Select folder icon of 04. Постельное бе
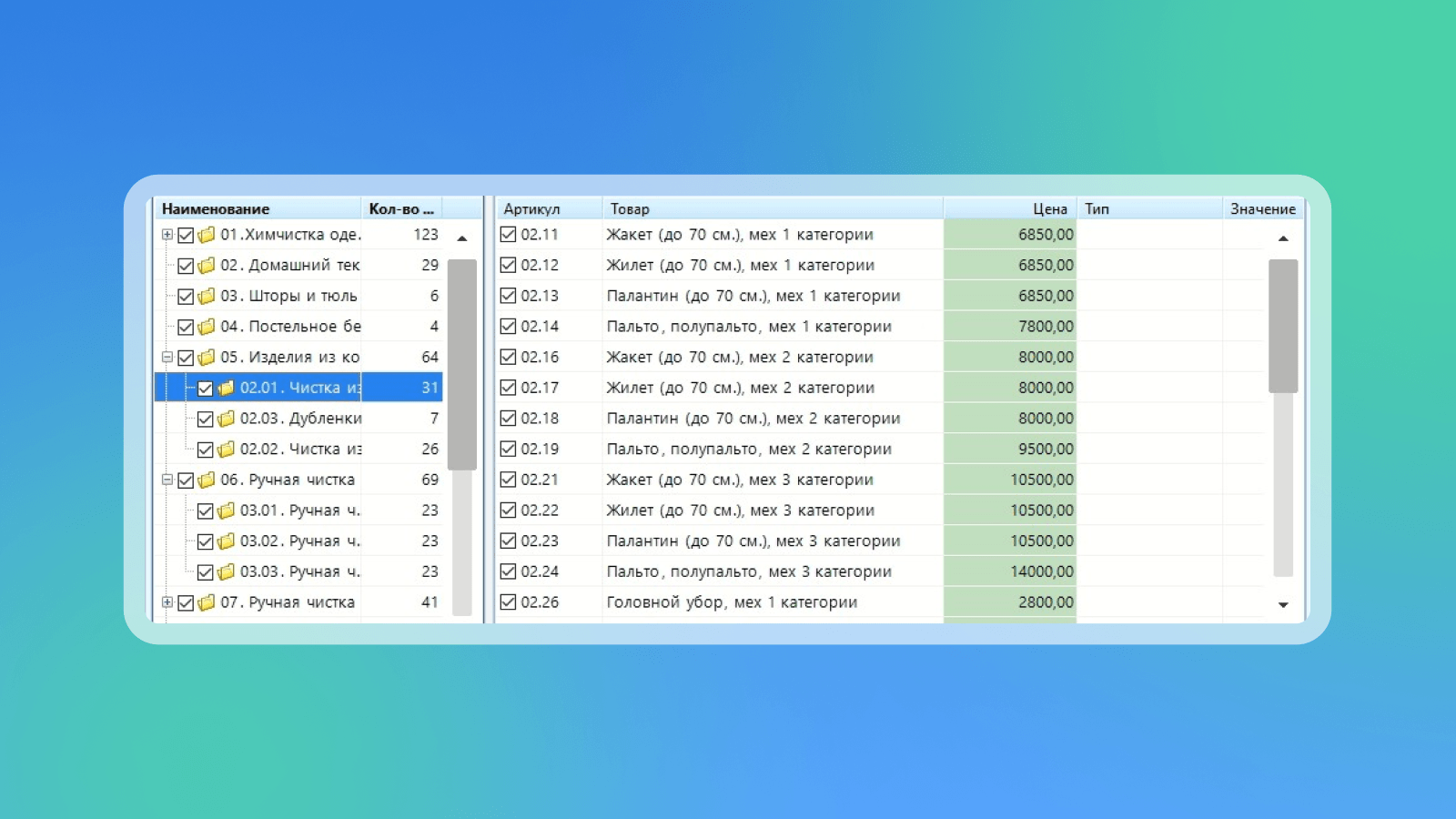1456x819 pixels. coord(207,327)
